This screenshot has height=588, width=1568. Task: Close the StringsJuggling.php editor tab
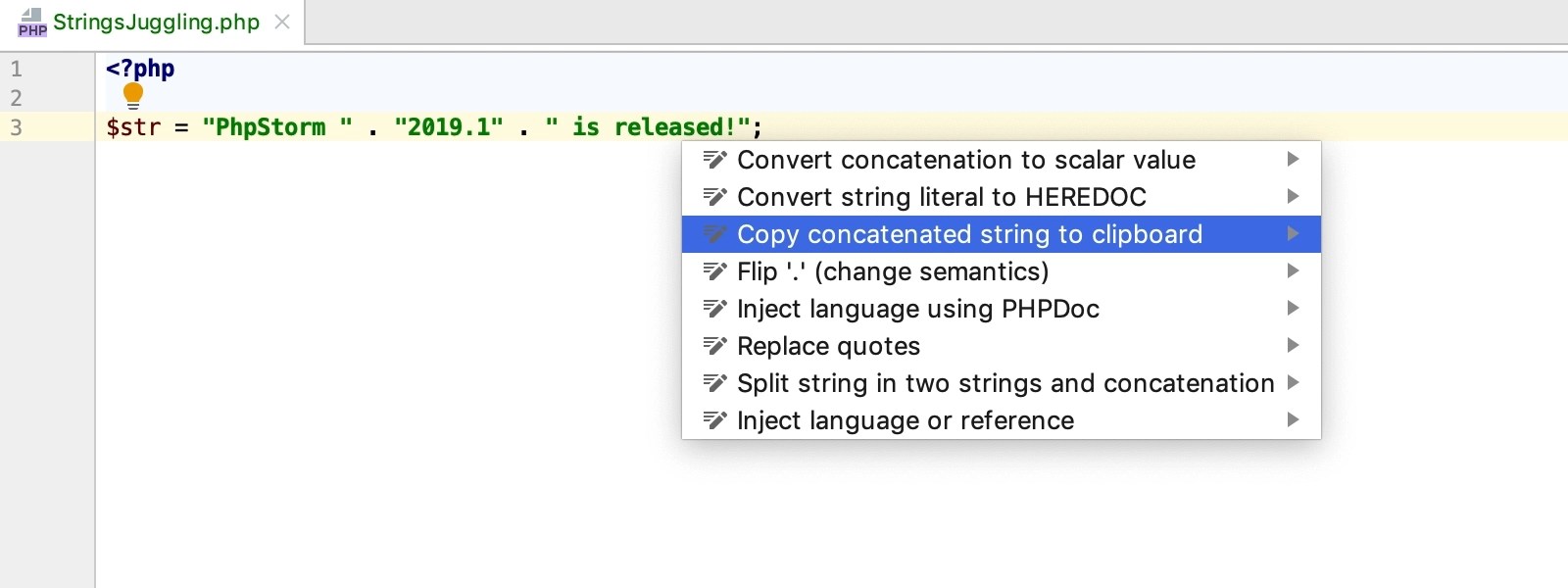(282, 22)
